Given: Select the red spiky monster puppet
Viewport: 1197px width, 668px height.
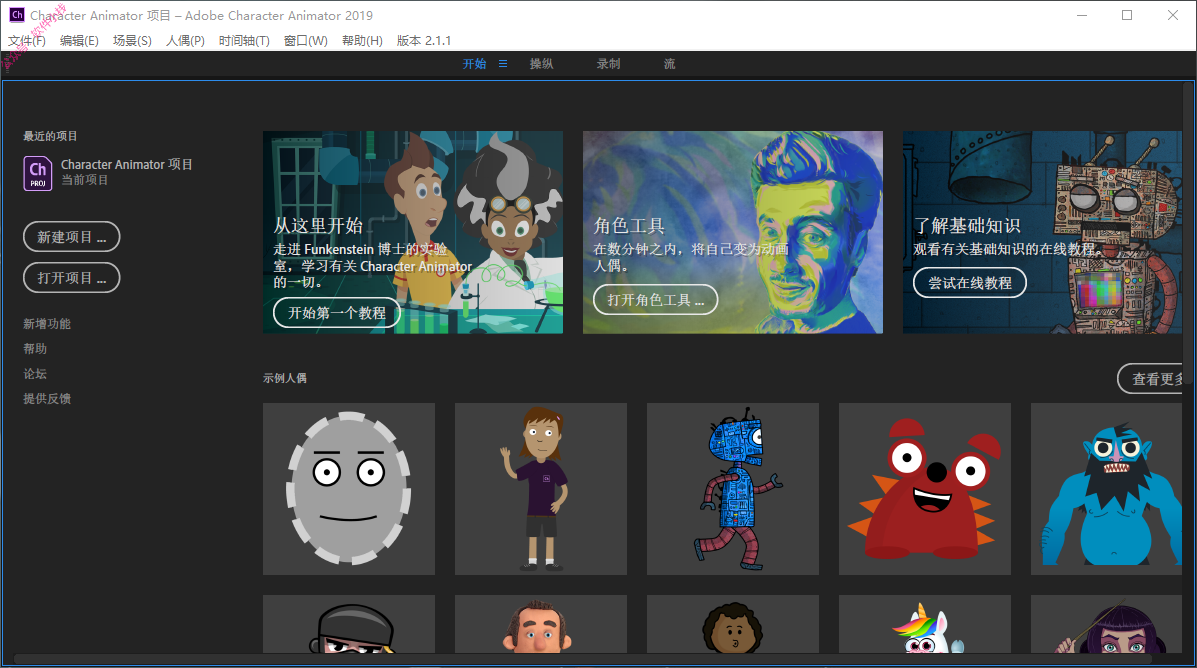Looking at the screenshot, I should (x=924, y=489).
